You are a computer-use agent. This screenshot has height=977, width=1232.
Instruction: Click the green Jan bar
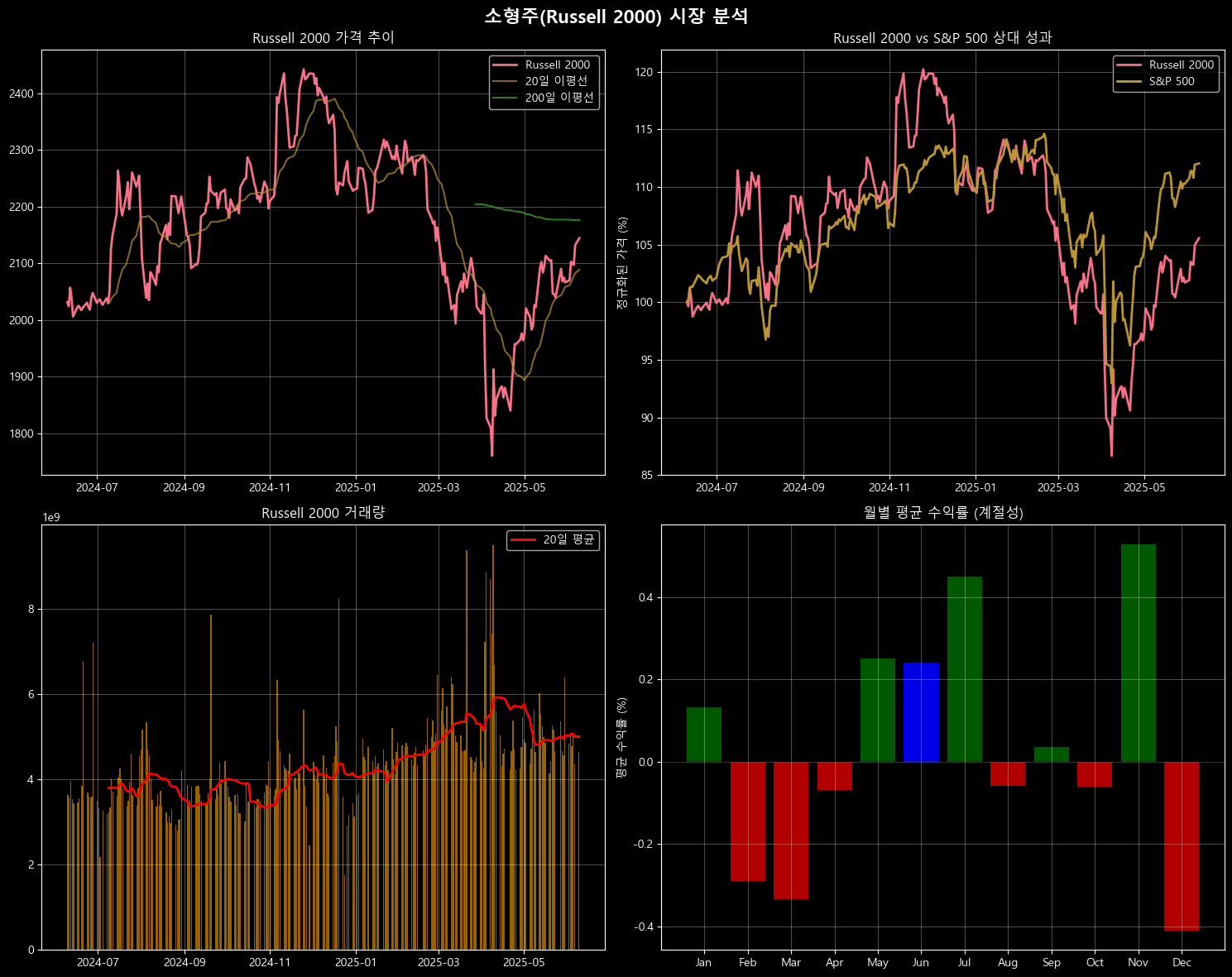(x=703, y=735)
